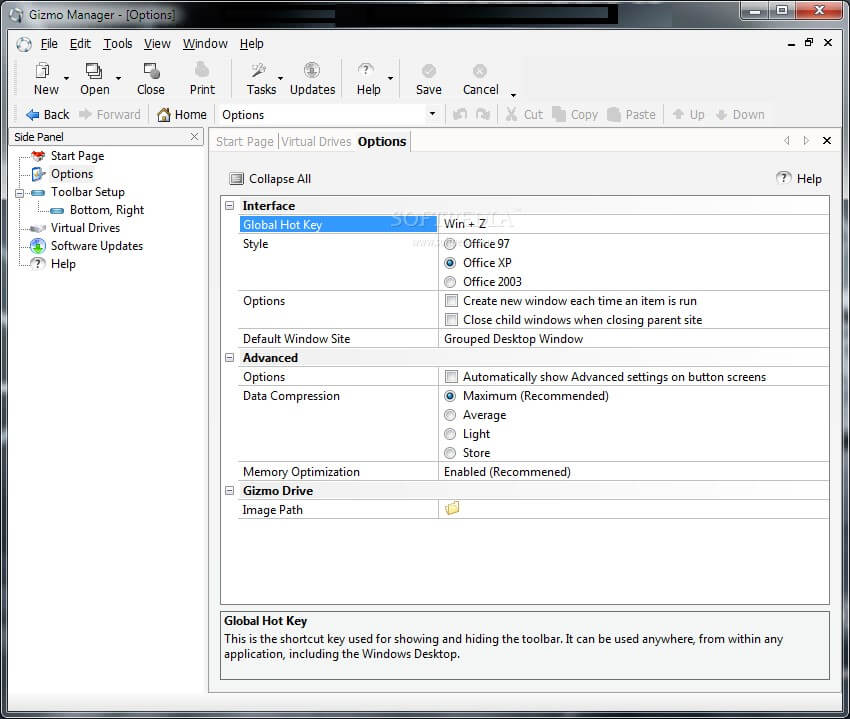Click the New toolbar icon
The width and height of the screenshot is (850, 719).
[x=42, y=70]
